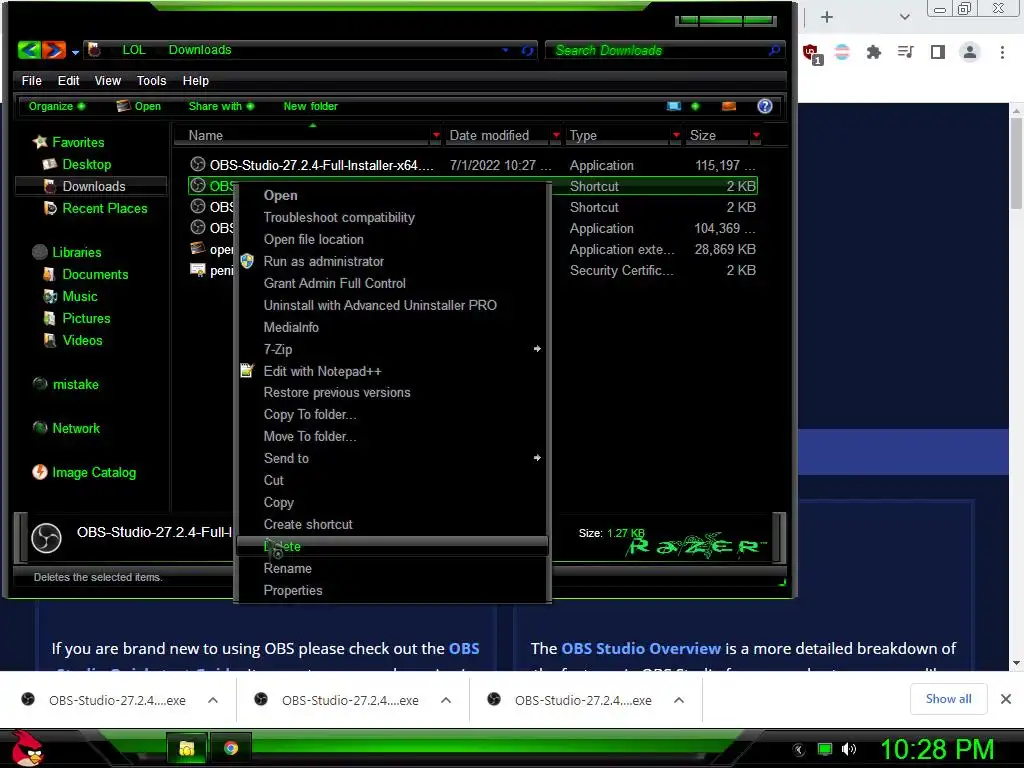Viewport: 1024px width, 768px height.
Task: Open Downloads in navigation pane
Action: click(93, 186)
